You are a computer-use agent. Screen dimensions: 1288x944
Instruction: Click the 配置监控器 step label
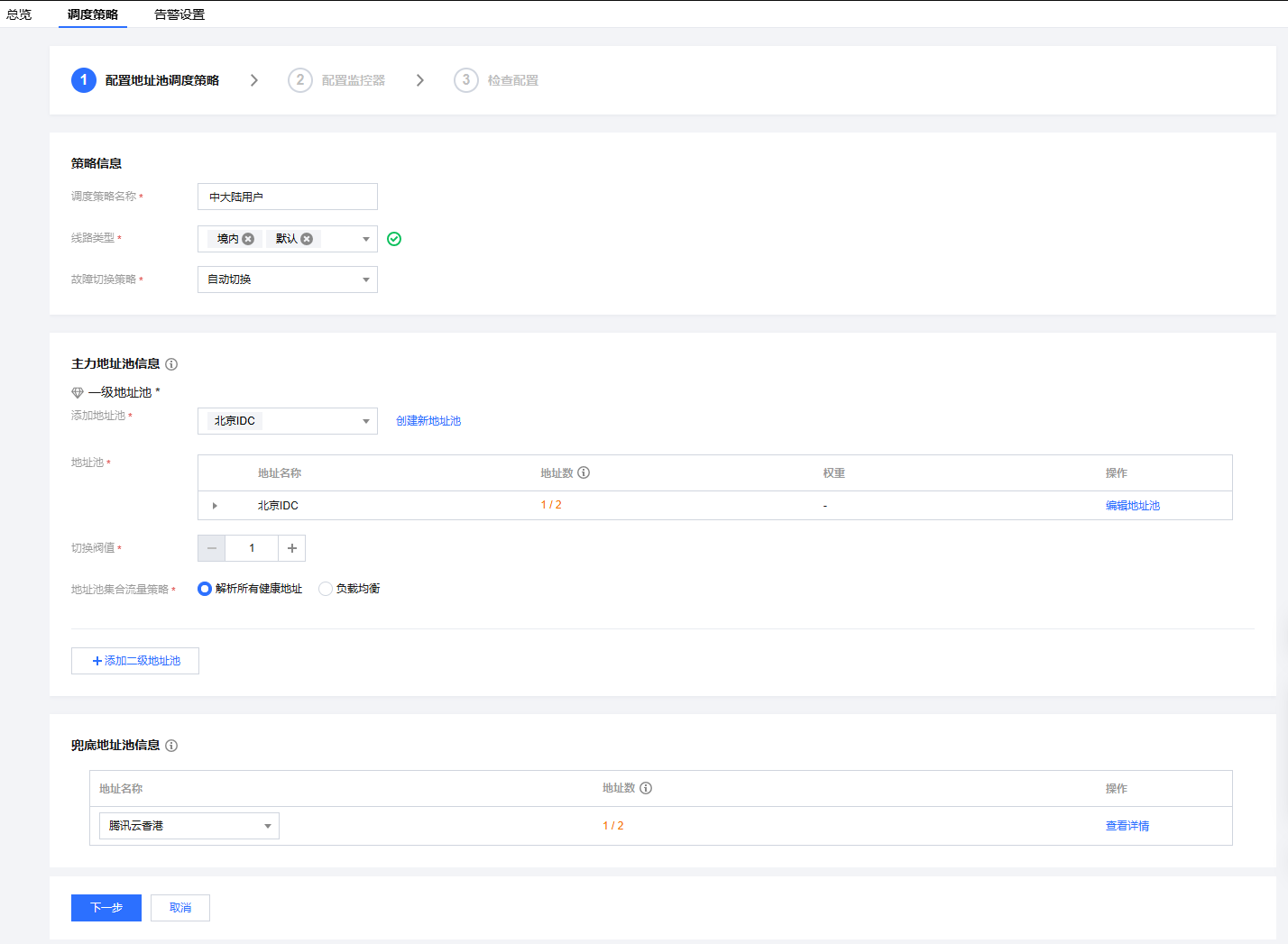tap(354, 80)
